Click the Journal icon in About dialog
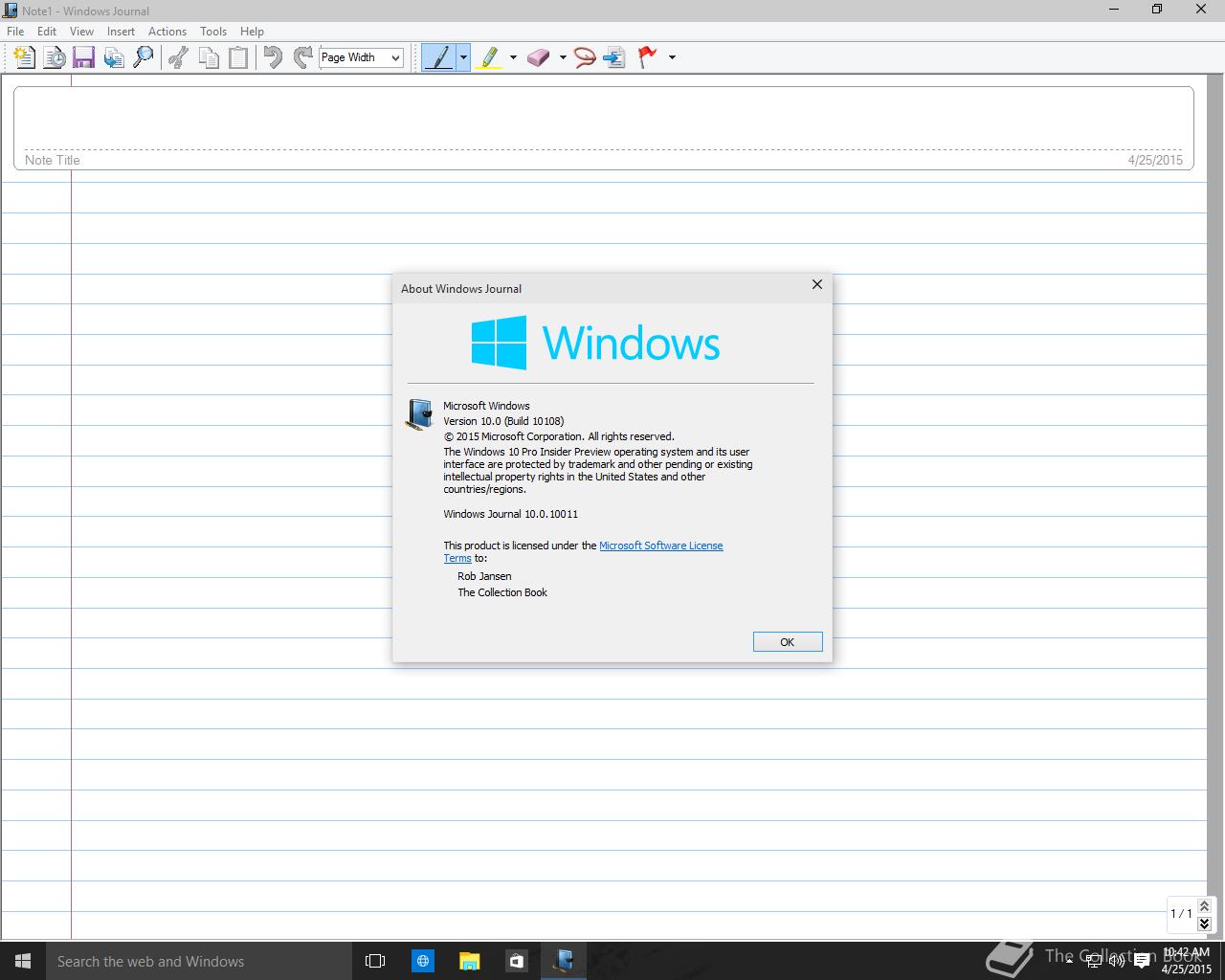 419,414
